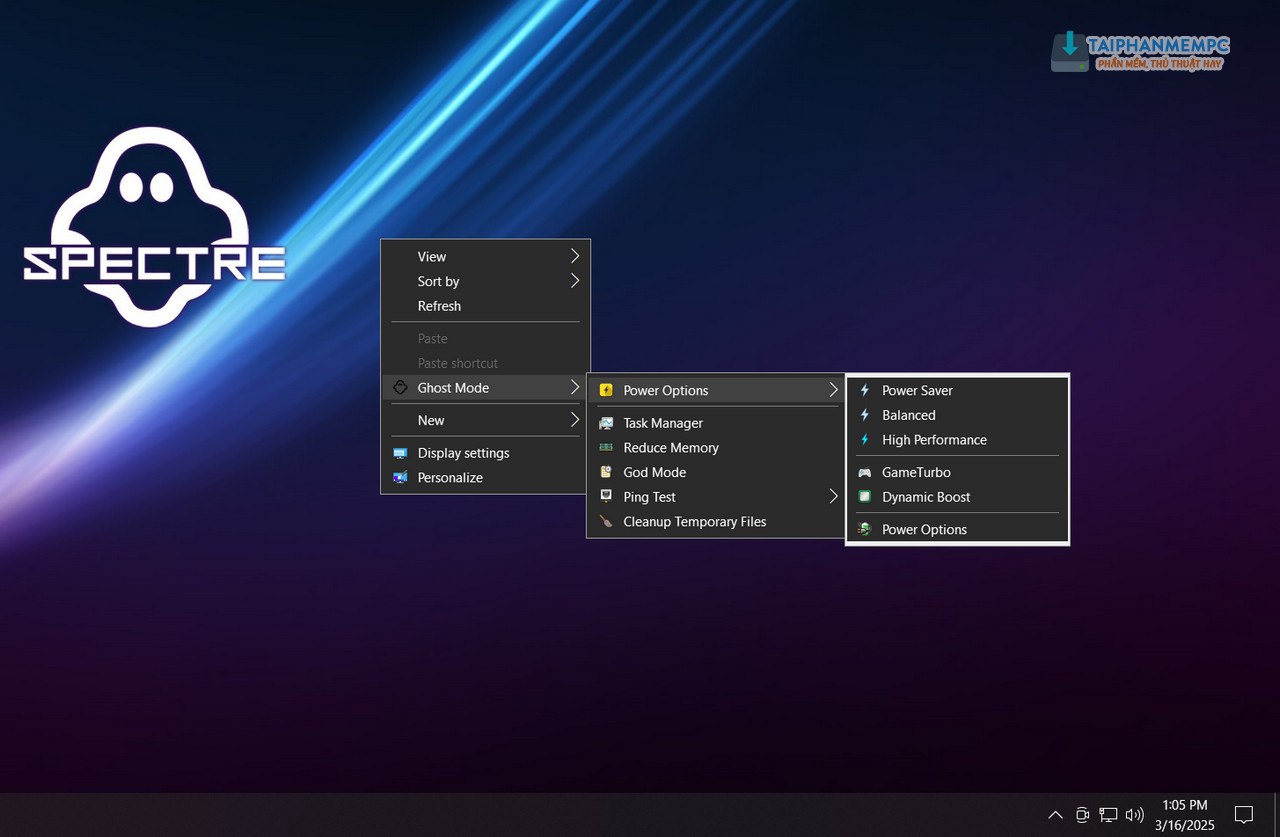The width and height of the screenshot is (1280, 837).
Task: Choose Refresh from the context menu
Action: pos(439,306)
